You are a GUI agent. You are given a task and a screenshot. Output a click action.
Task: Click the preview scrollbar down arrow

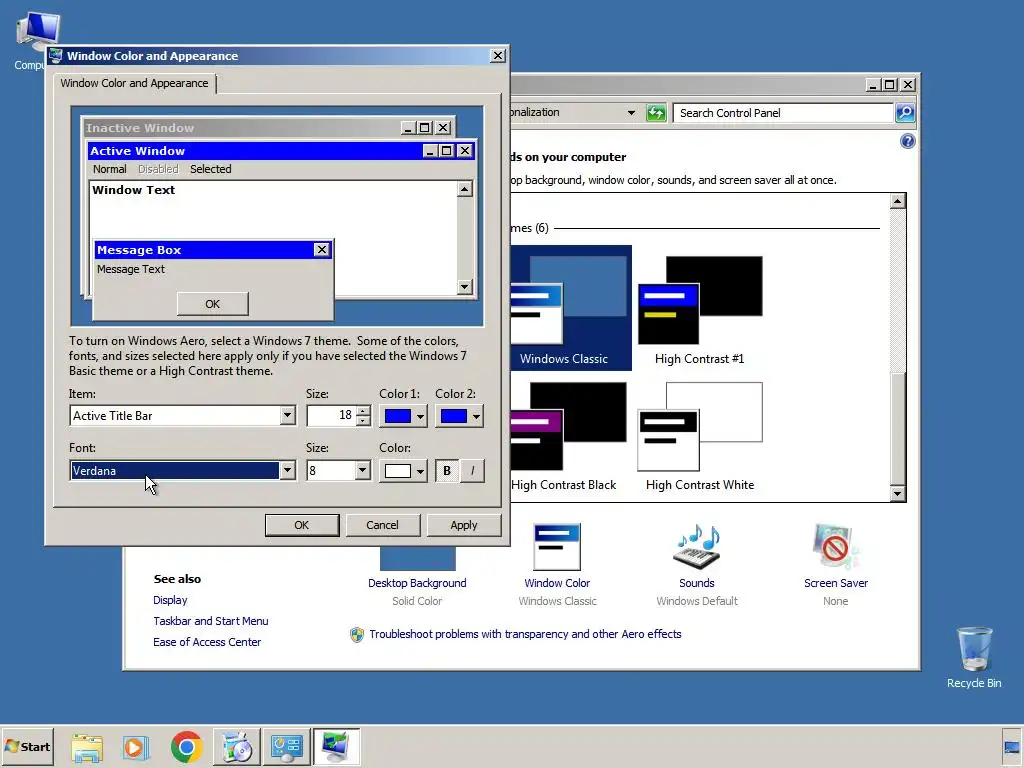point(464,286)
